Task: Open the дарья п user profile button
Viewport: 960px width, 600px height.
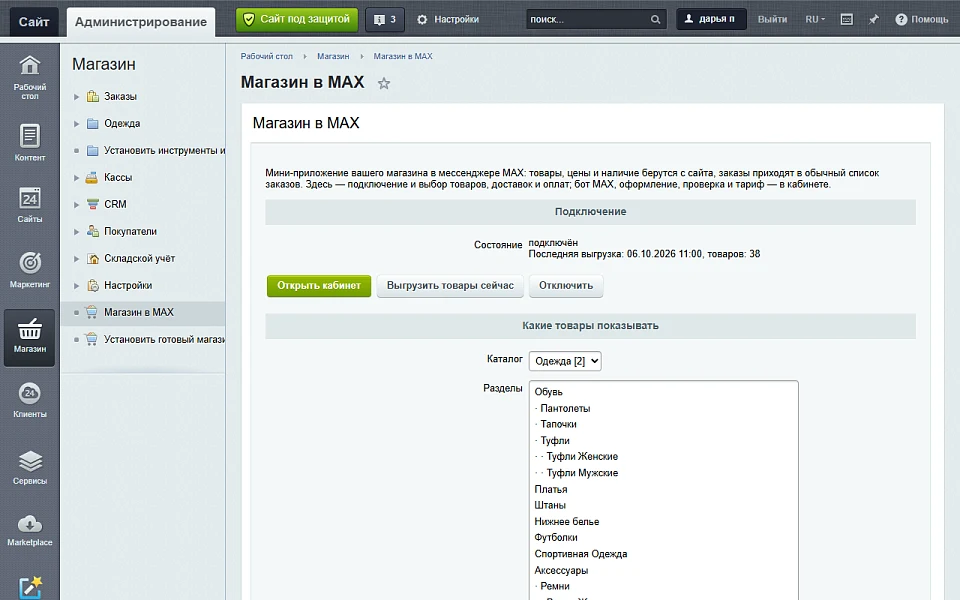Action: 711,20
